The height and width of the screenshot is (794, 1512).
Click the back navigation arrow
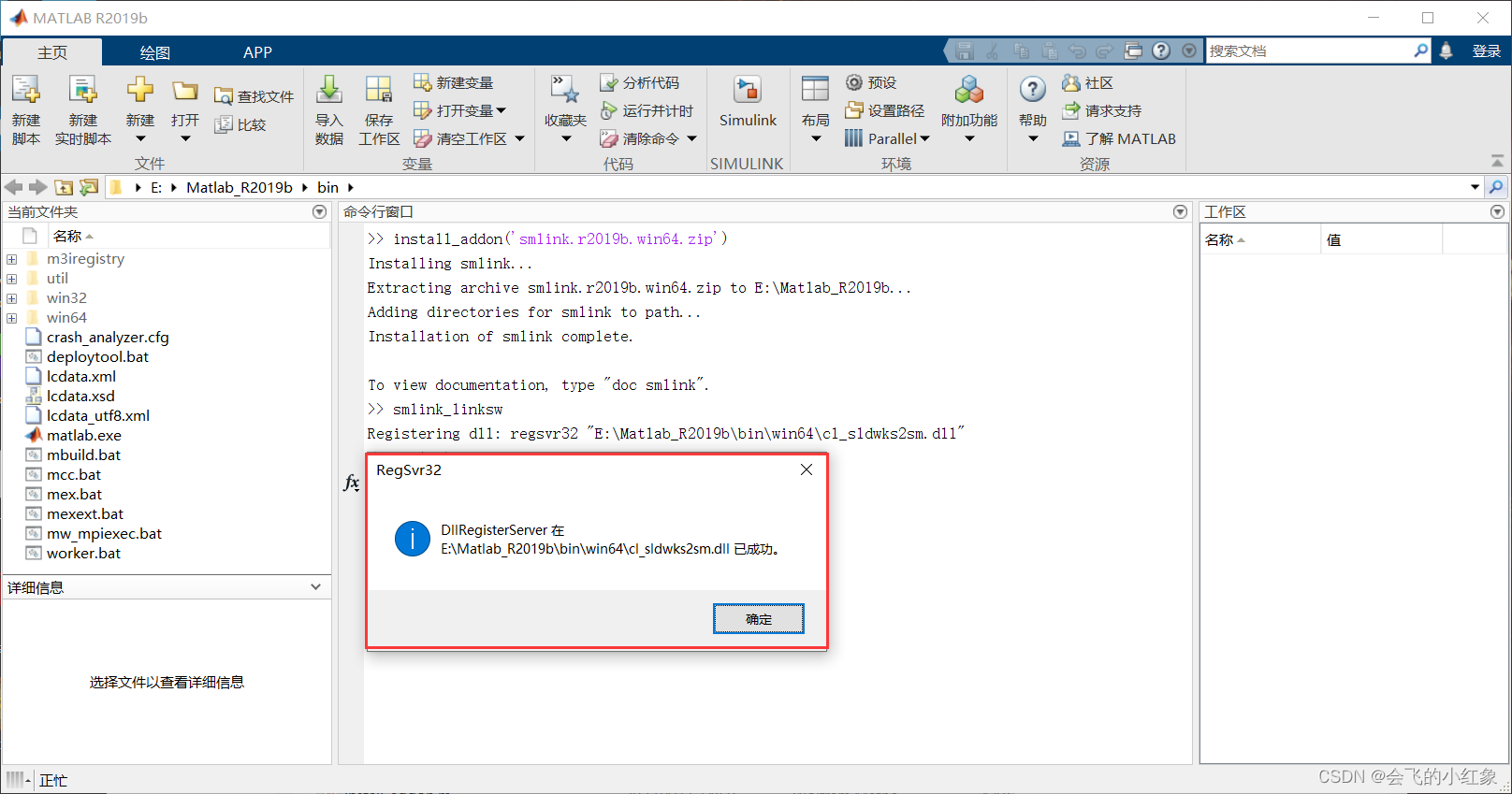click(x=14, y=187)
